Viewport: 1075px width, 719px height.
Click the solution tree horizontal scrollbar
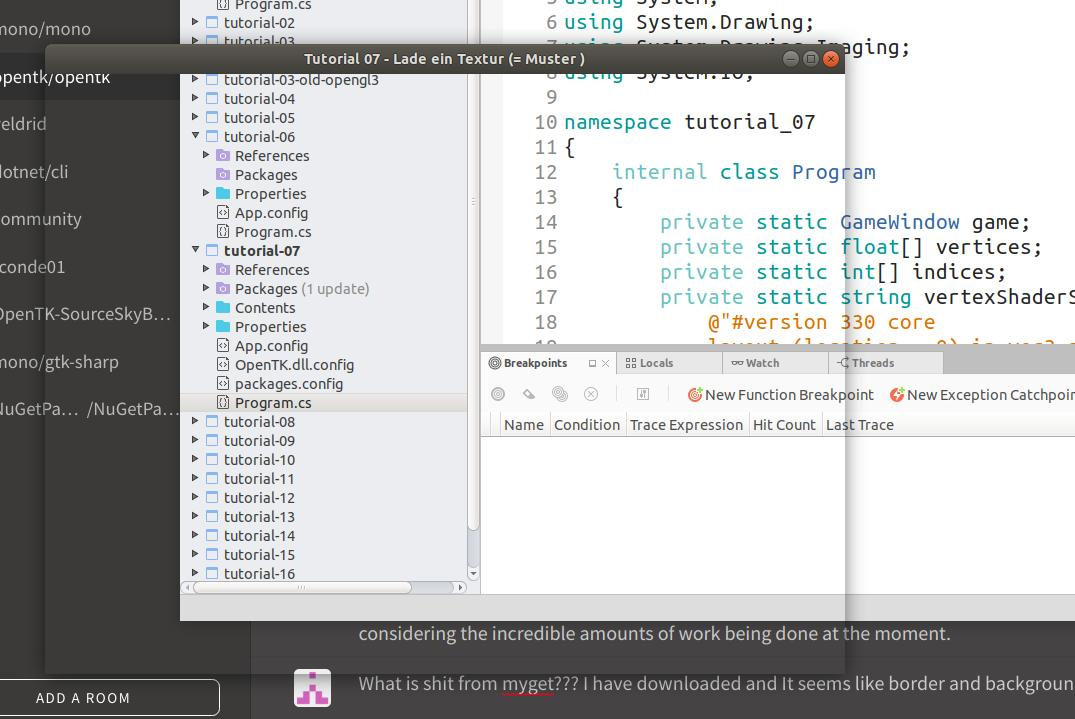point(302,588)
